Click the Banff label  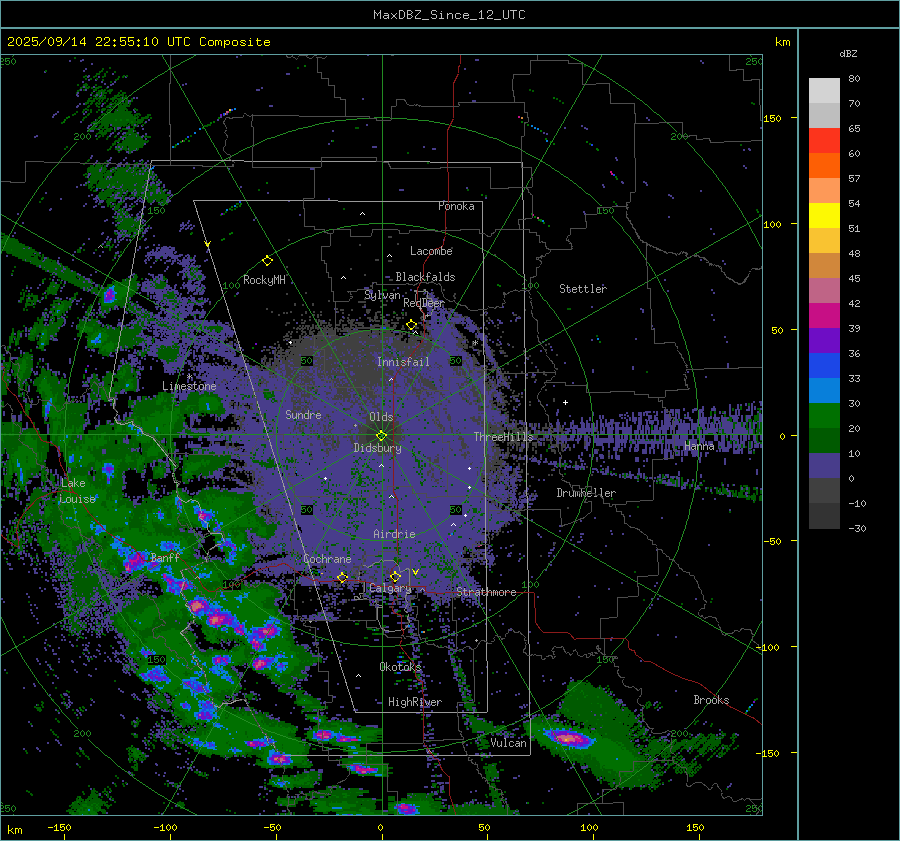click(165, 557)
